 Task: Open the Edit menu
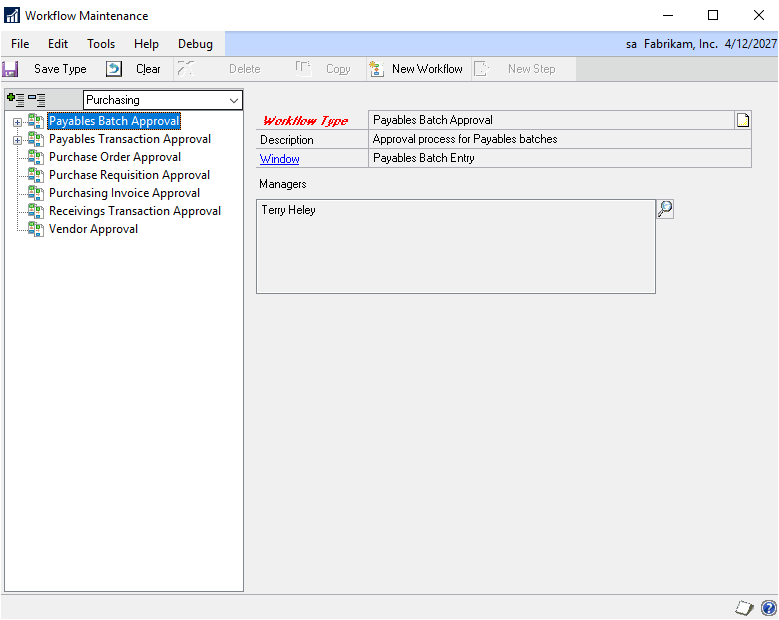tap(58, 44)
